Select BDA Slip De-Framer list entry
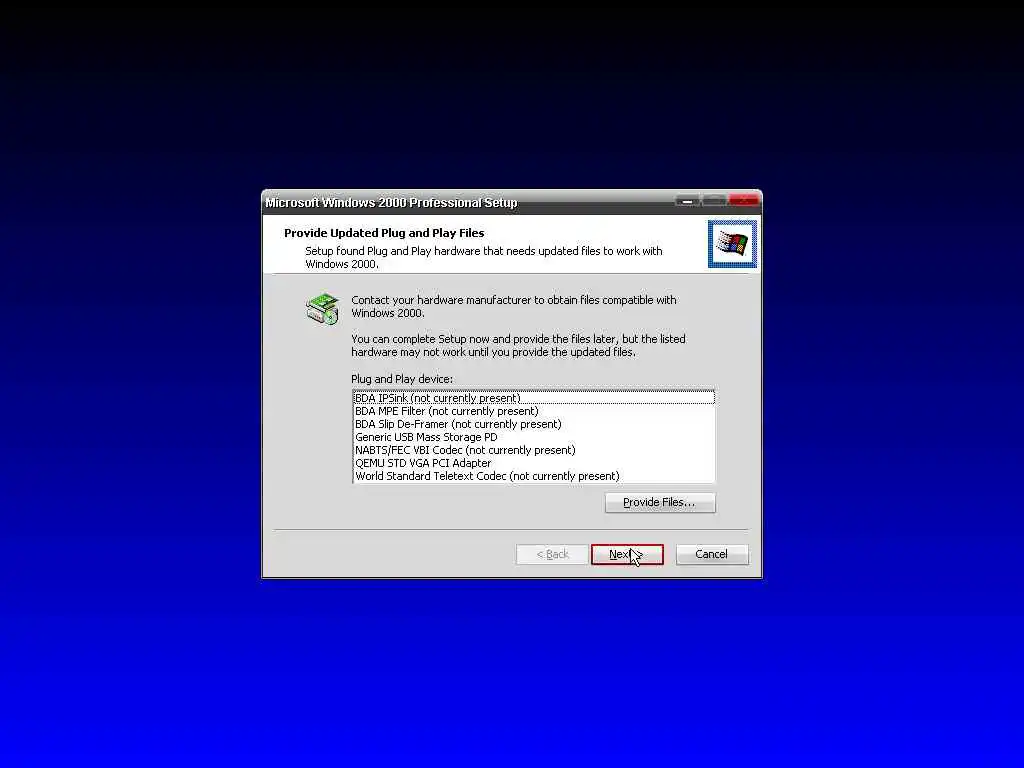Screen dimensions: 1024x768 pos(534,424)
